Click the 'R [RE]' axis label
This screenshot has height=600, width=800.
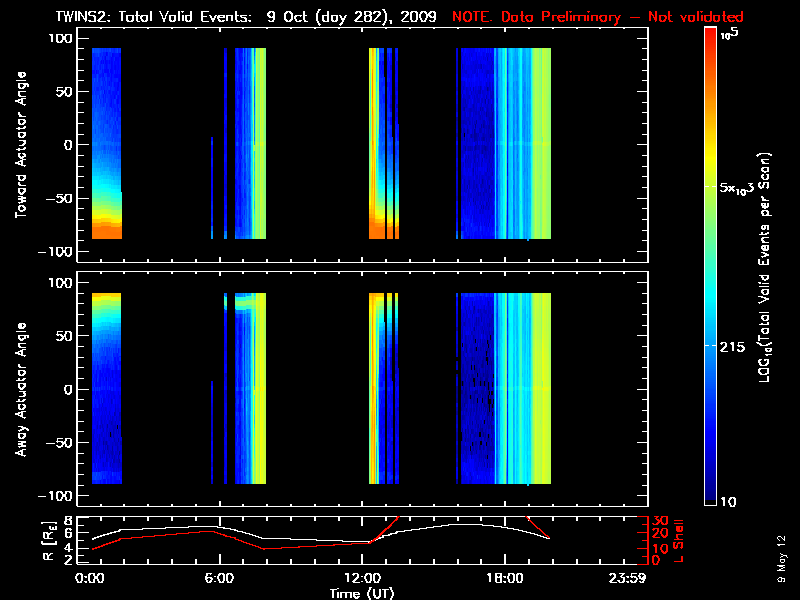tap(48, 542)
